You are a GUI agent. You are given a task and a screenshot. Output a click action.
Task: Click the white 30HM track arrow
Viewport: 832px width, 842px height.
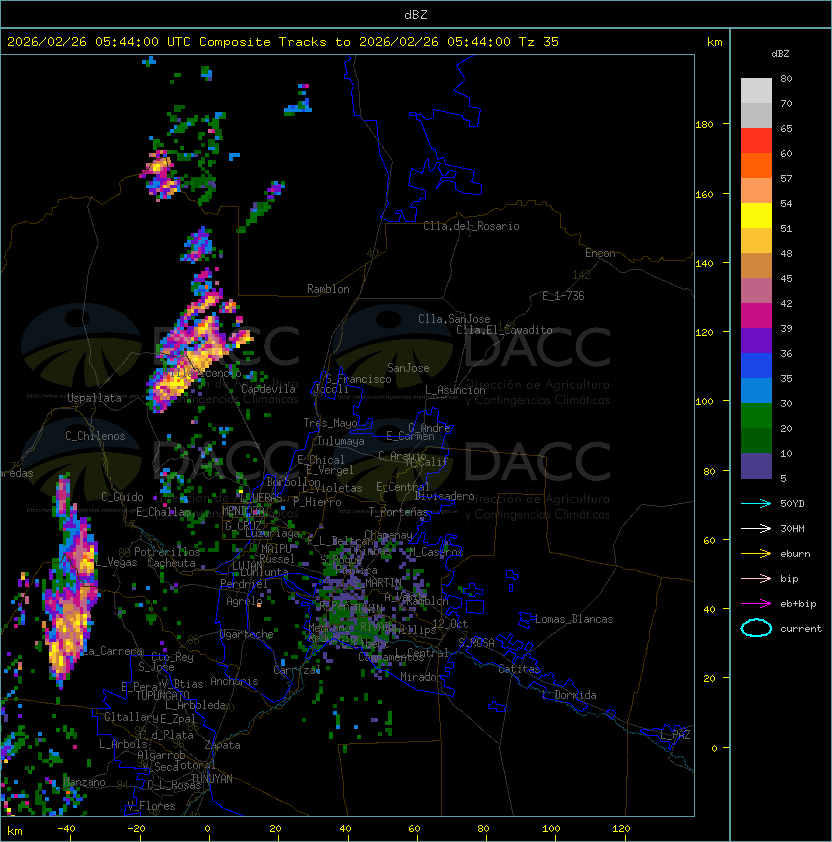[756, 528]
